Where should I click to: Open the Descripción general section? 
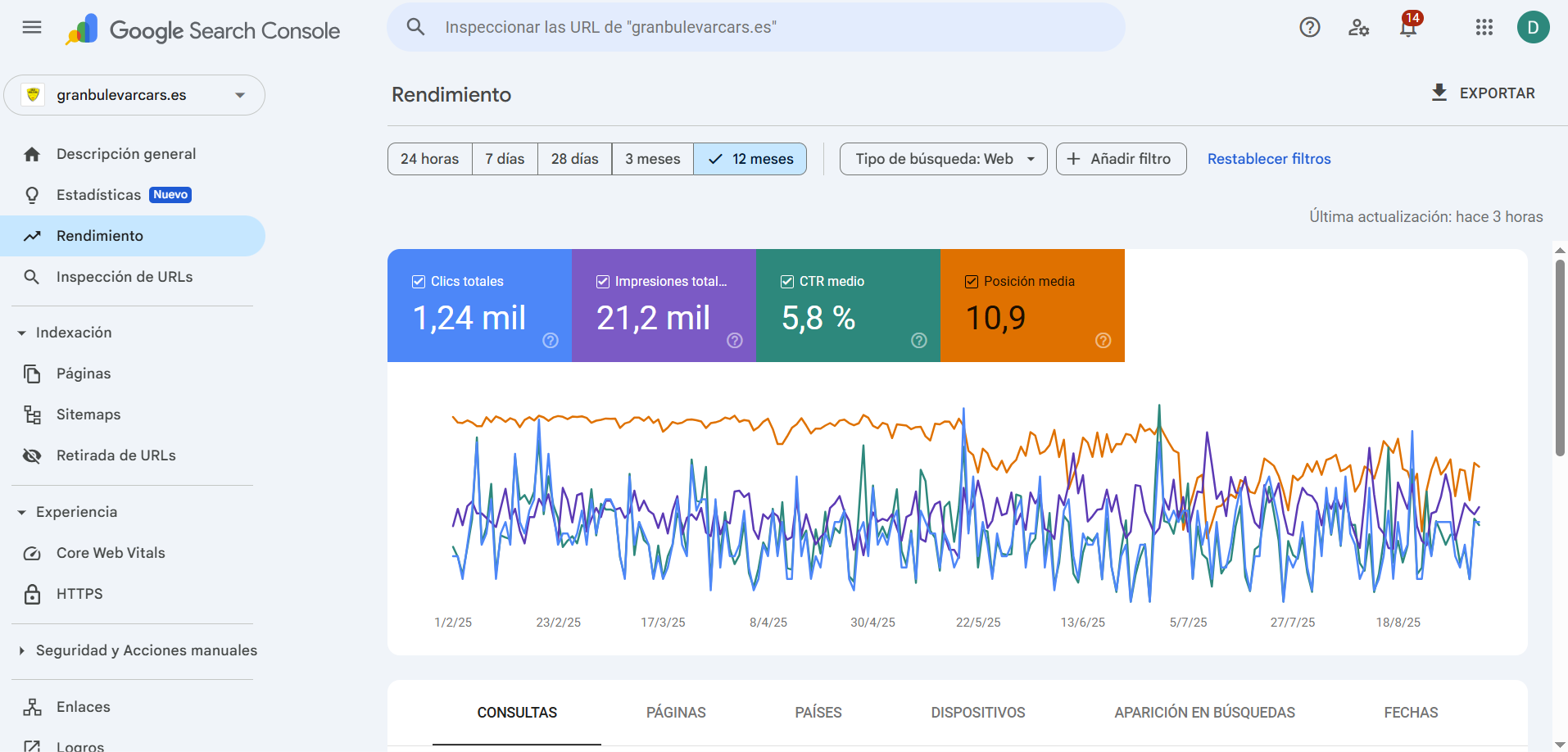[126, 153]
